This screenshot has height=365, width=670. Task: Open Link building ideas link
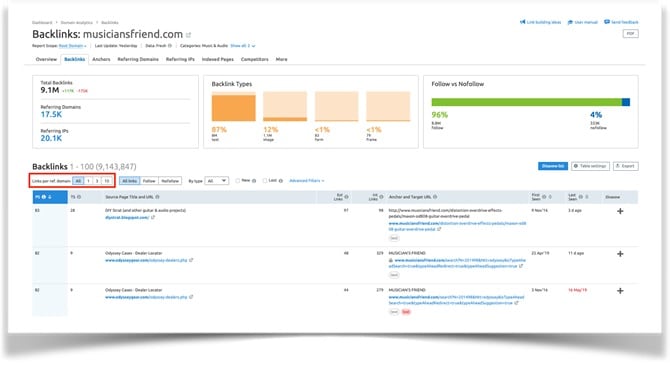[x=540, y=22]
